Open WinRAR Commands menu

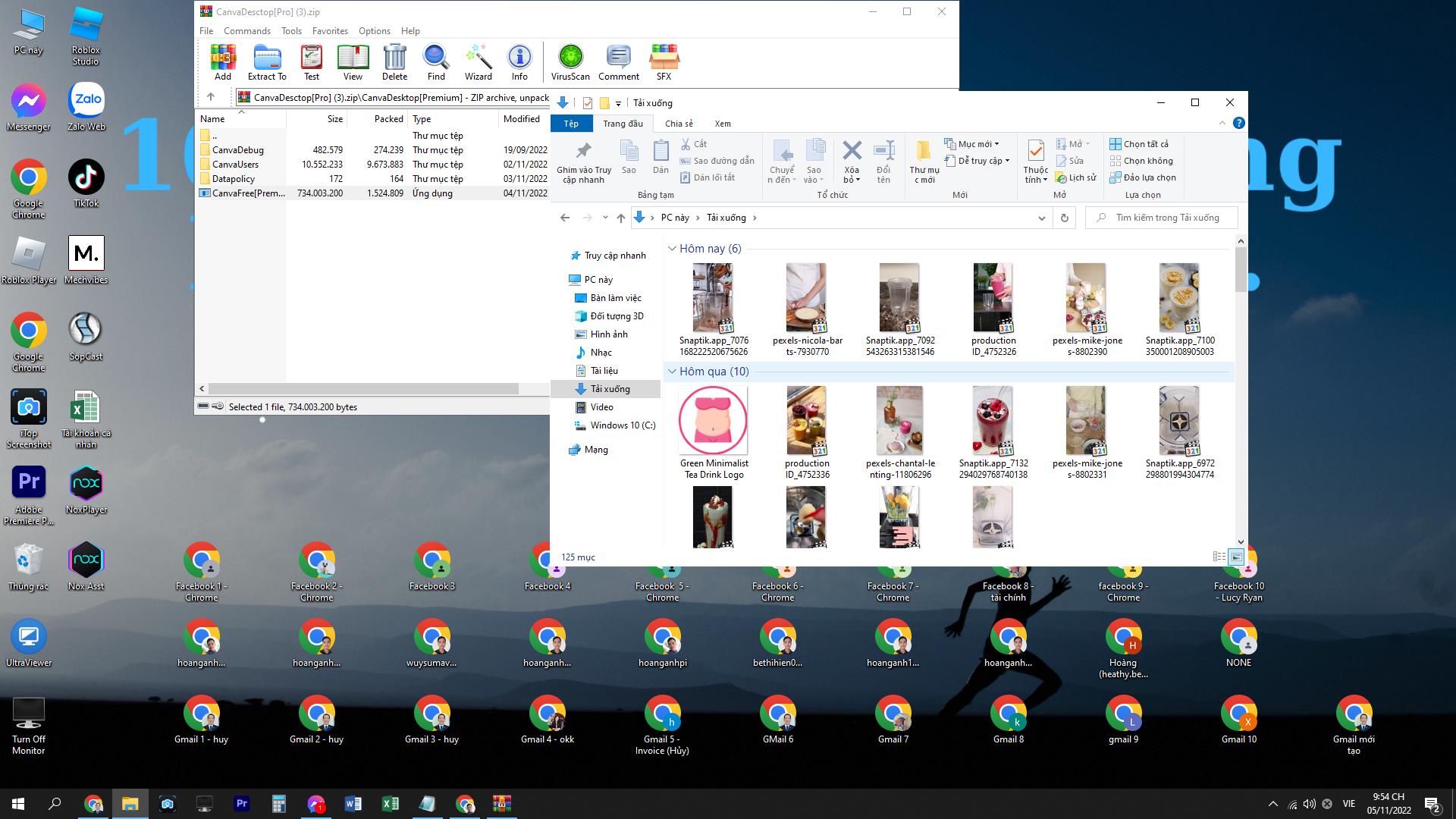(x=246, y=31)
